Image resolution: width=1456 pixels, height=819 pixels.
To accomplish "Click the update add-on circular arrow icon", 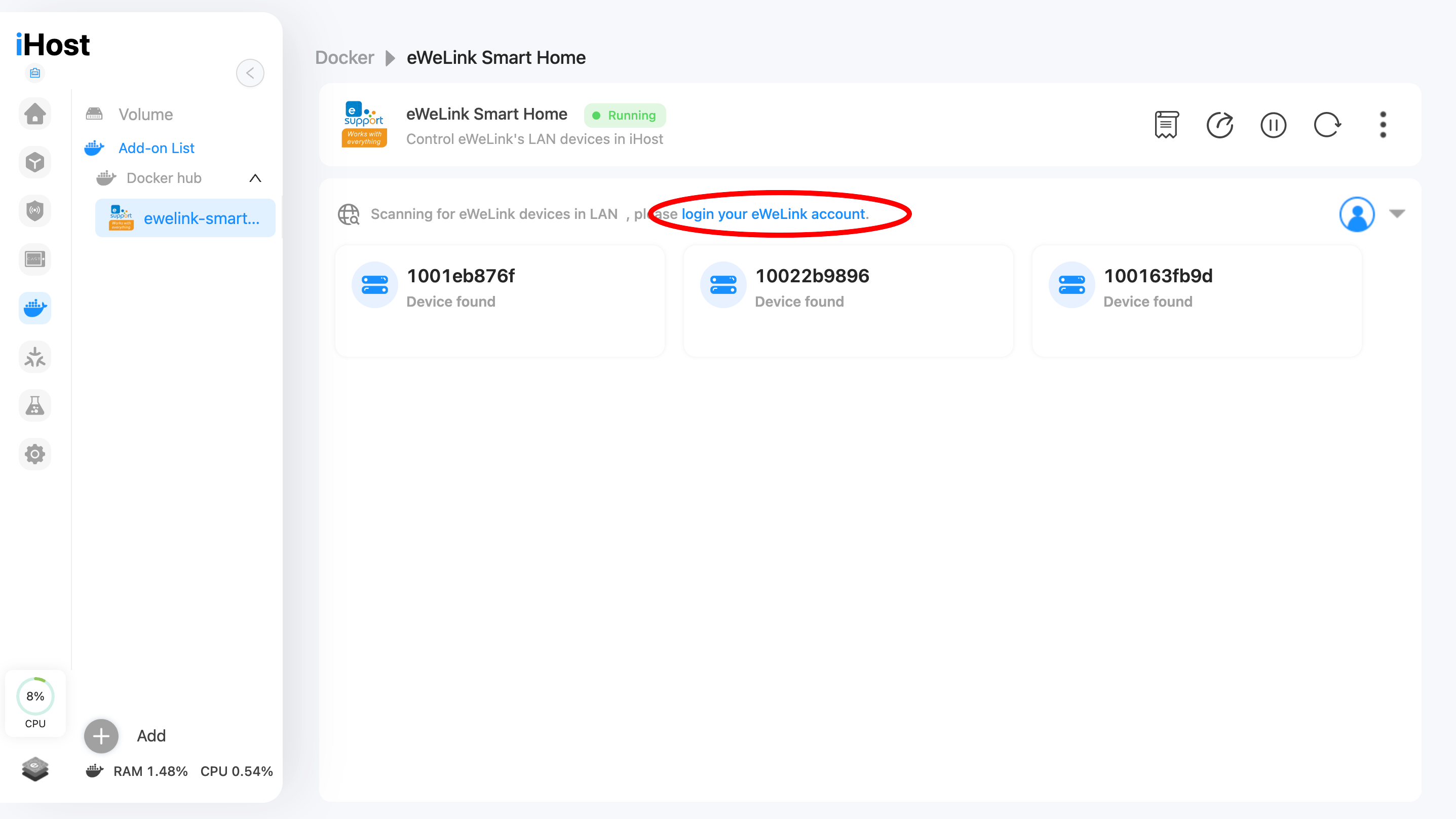I will click(1220, 125).
